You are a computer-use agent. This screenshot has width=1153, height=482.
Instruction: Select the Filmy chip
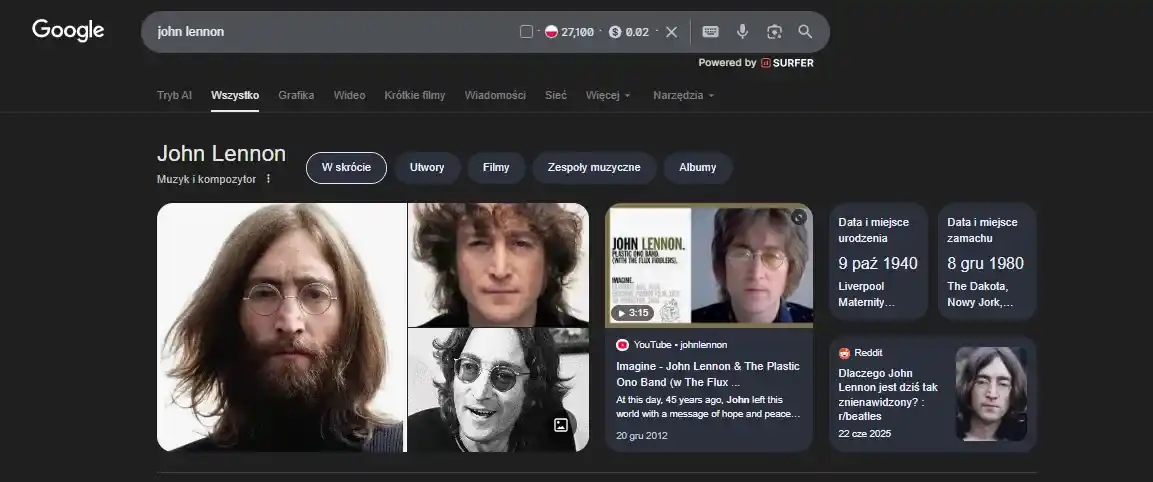tap(496, 168)
